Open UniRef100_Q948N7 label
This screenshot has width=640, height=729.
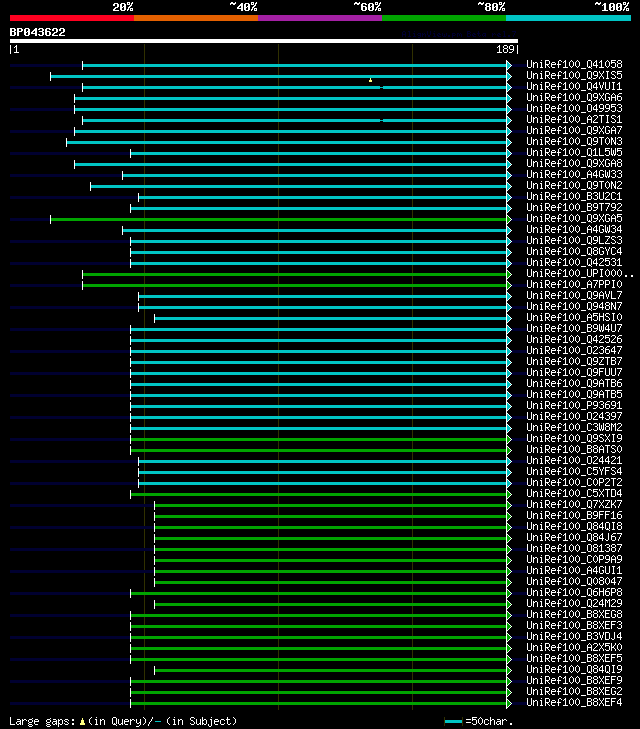pos(574,306)
